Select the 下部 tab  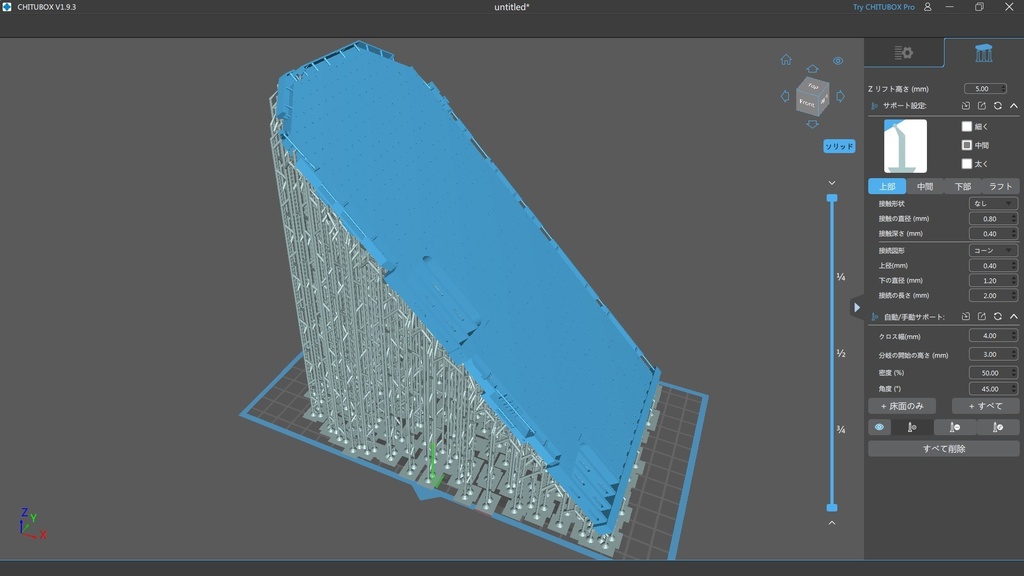tap(963, 186)
